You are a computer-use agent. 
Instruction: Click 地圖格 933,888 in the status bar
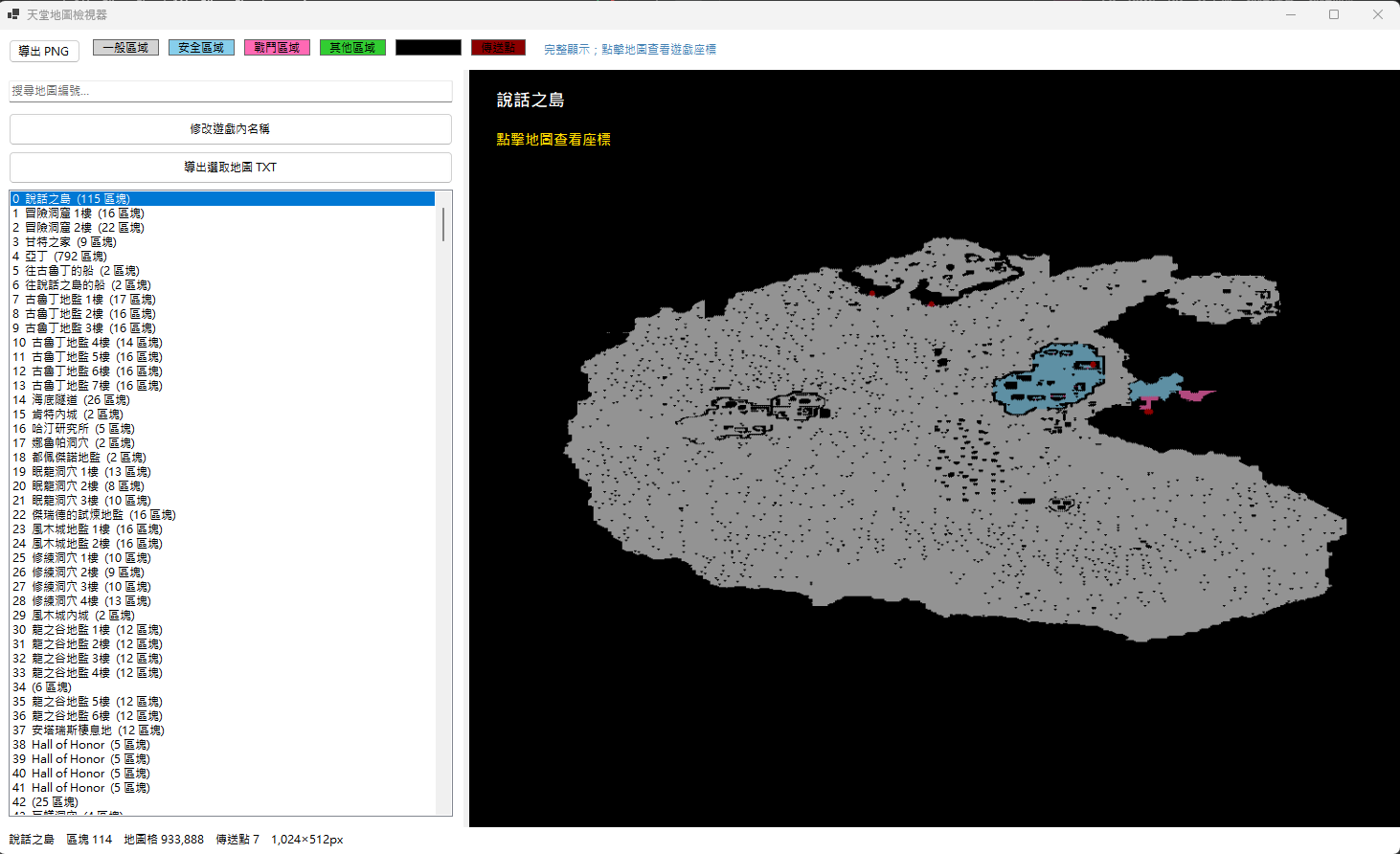tap(164, 840)
